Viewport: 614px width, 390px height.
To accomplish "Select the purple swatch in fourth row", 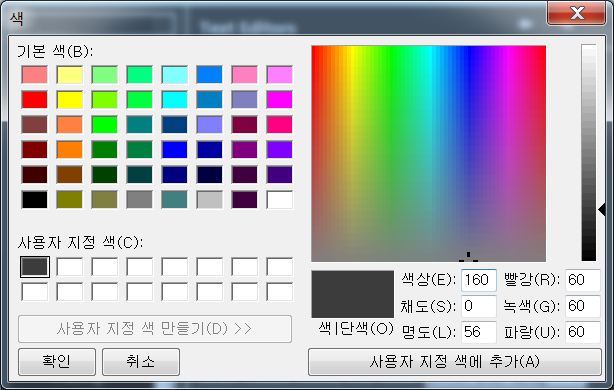I will point(245,150).
